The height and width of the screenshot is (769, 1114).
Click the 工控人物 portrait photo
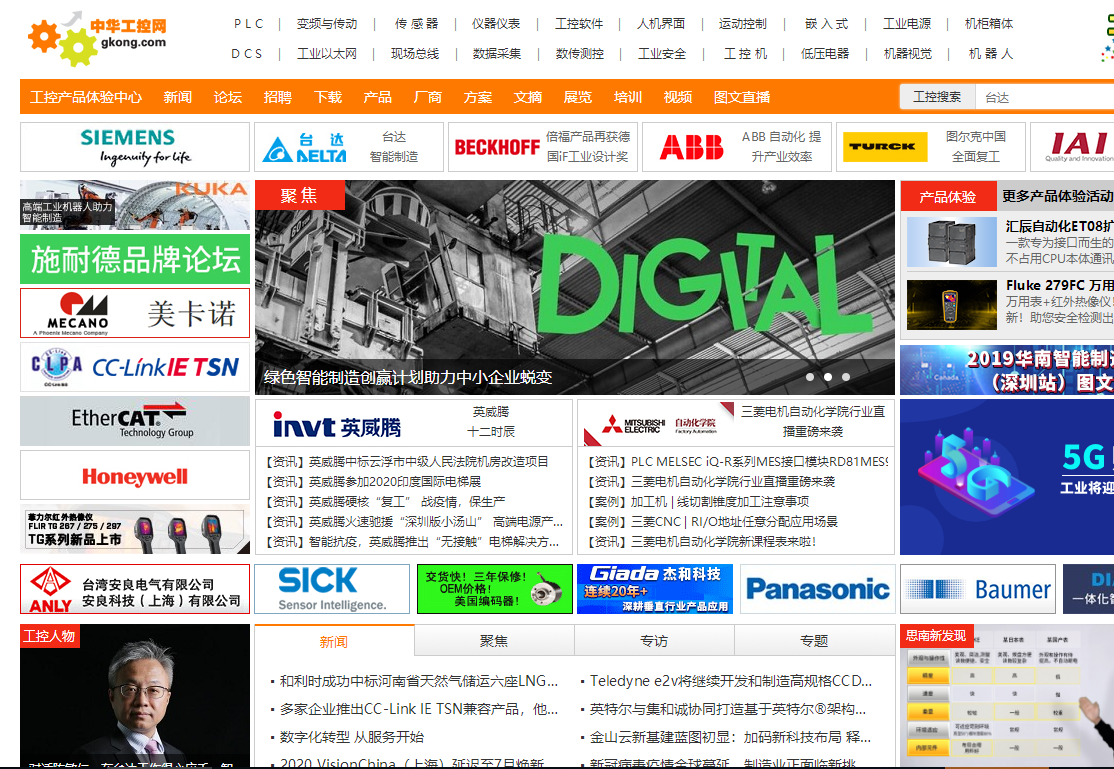135,696
